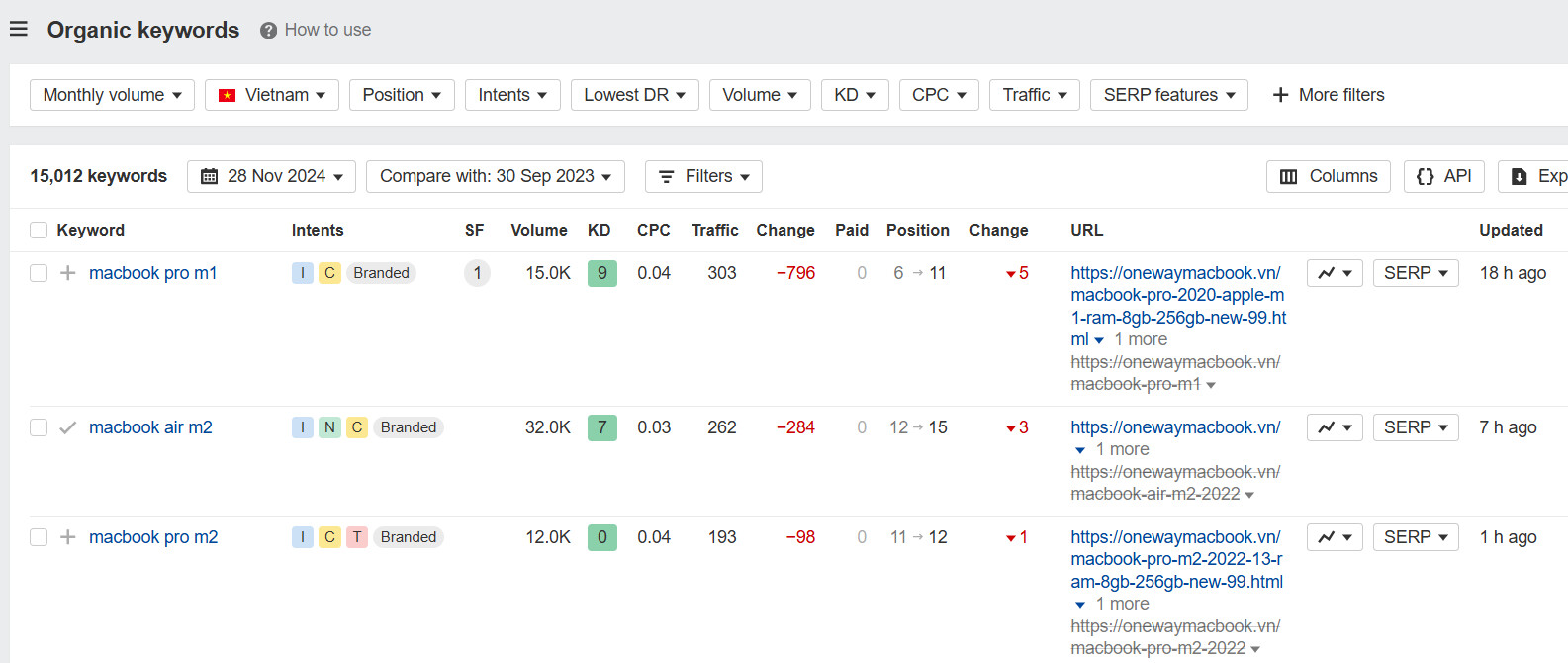This screenshot has width=1568, height=663.
Task: Click the N intent badge for macbook air m2
Action: [329, 427]
